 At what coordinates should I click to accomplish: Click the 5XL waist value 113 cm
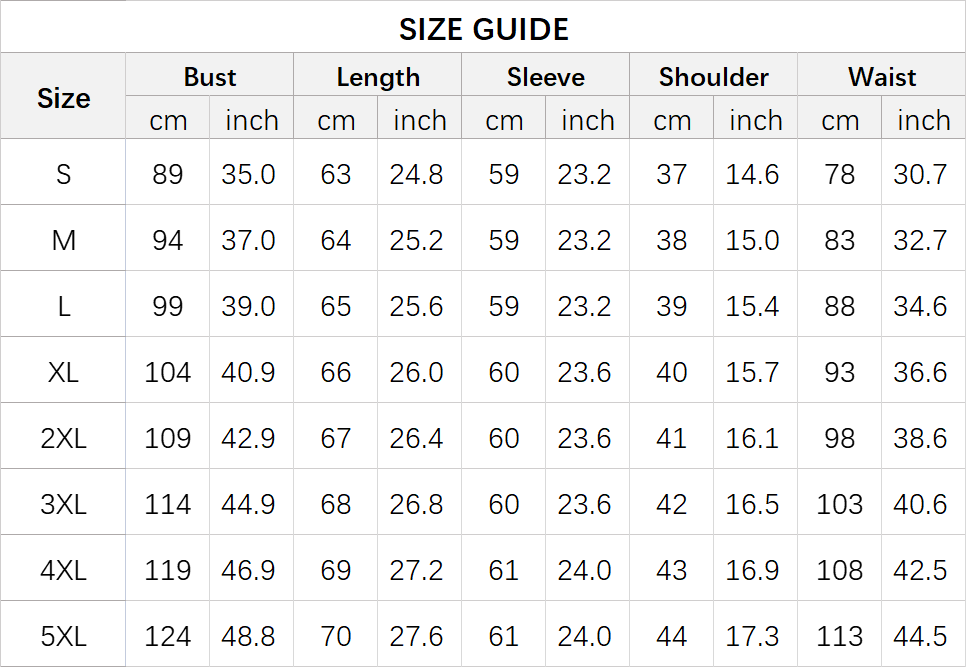840,636
